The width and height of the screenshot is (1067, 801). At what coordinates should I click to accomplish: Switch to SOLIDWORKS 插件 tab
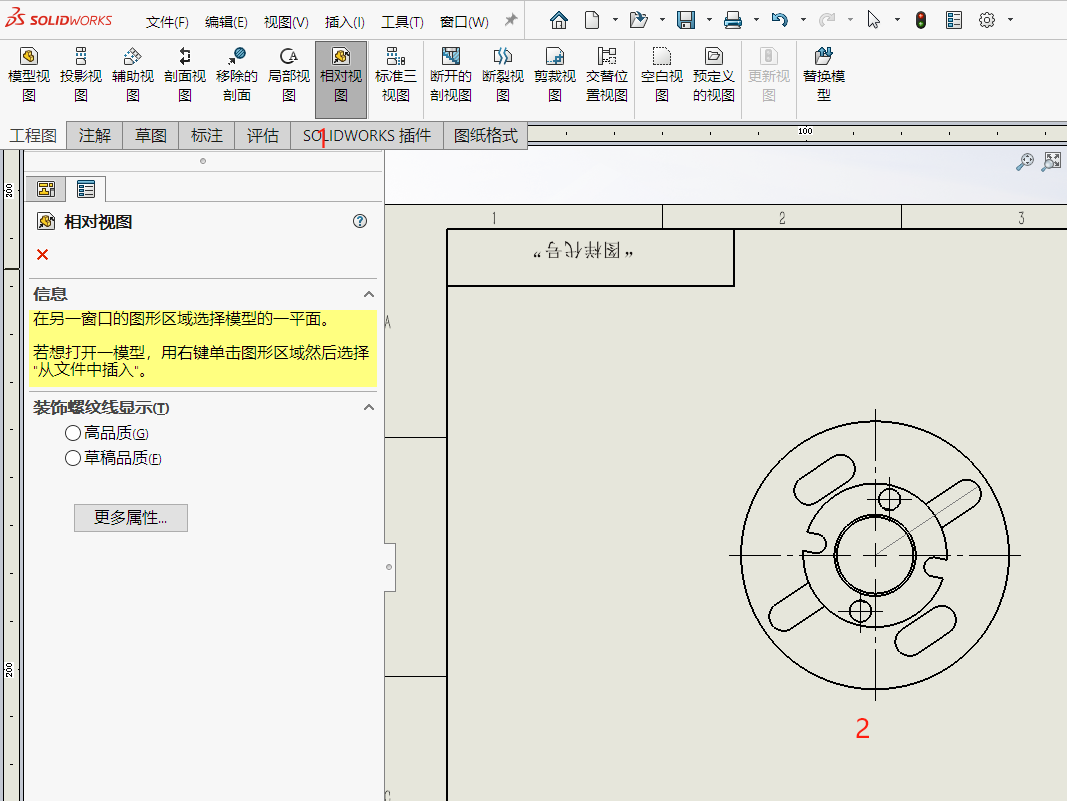click(367, 135)
